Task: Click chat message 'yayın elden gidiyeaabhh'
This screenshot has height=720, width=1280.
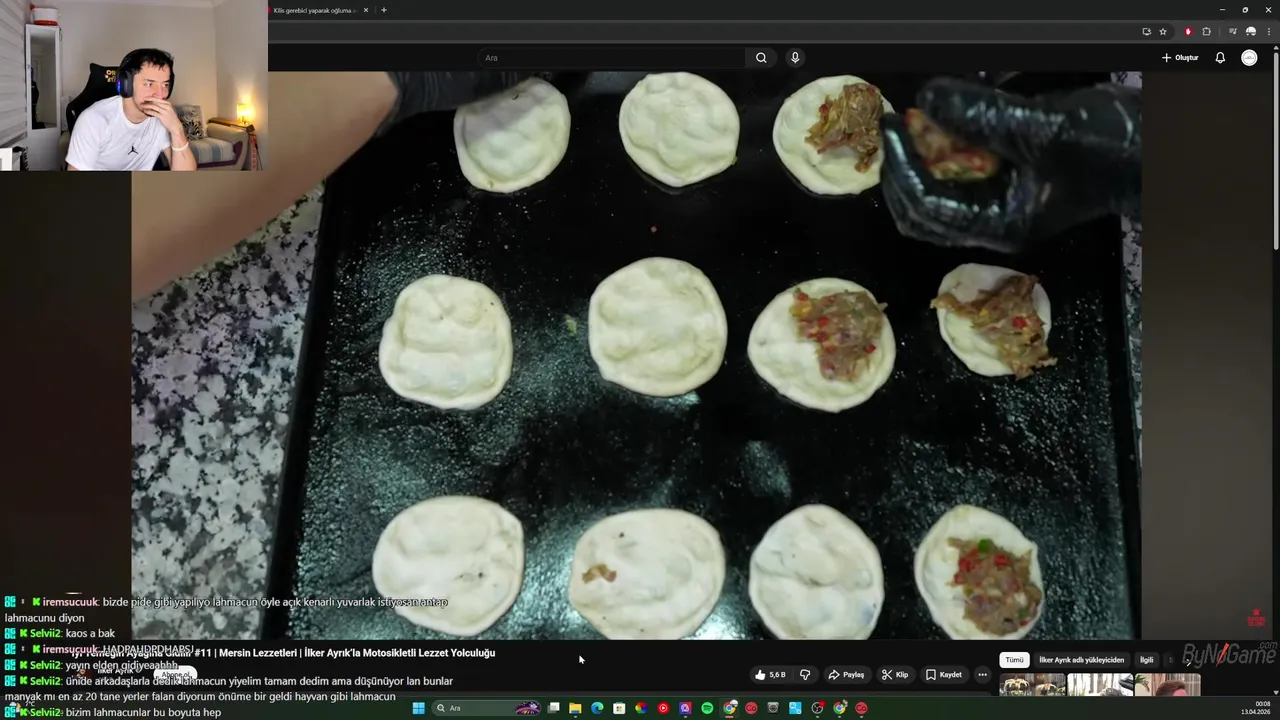Action: coord(121,666)
